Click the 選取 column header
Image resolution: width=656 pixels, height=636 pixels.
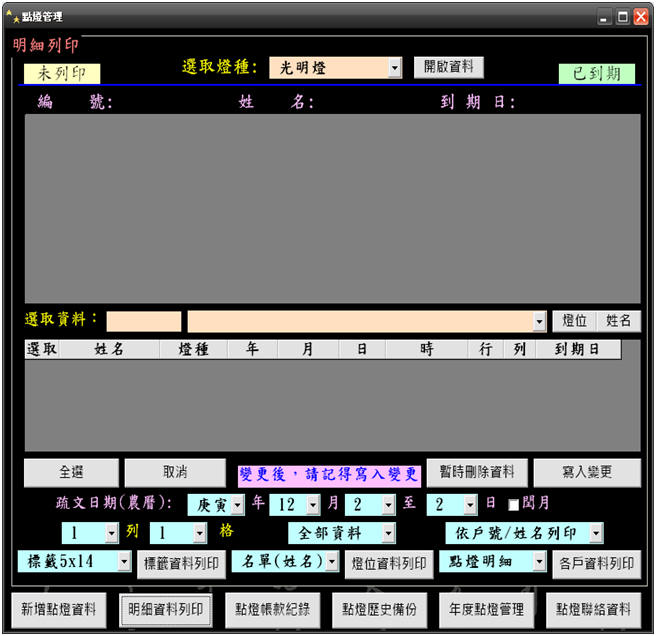[x=42, y=349]
